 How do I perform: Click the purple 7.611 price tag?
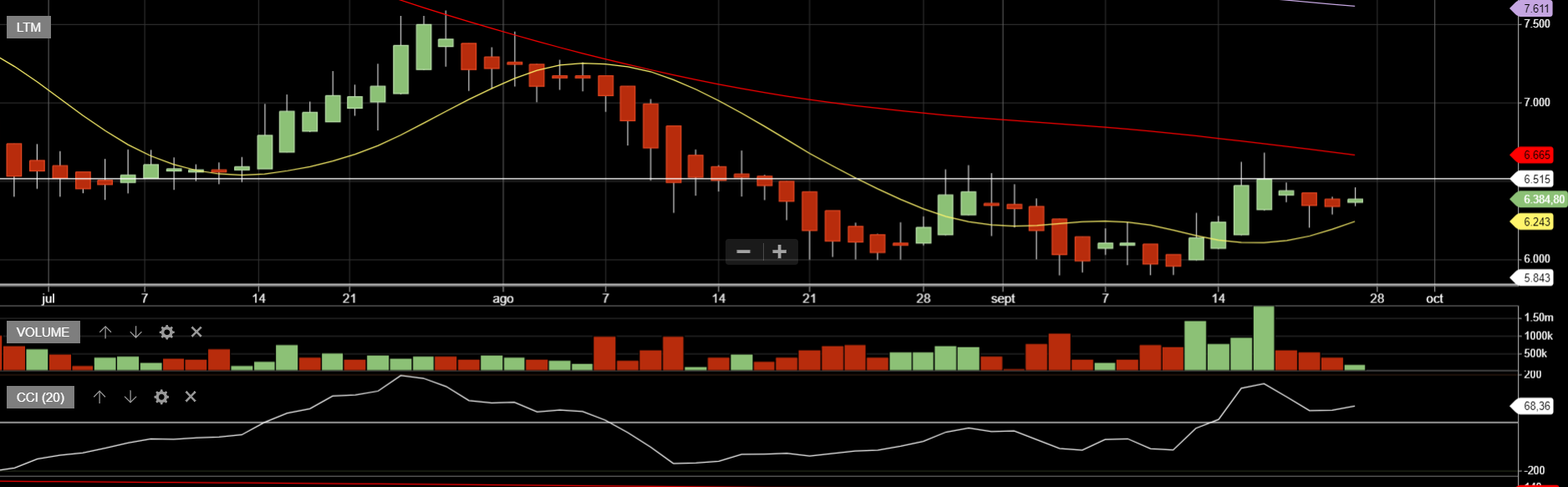(x=1532, y=8)
